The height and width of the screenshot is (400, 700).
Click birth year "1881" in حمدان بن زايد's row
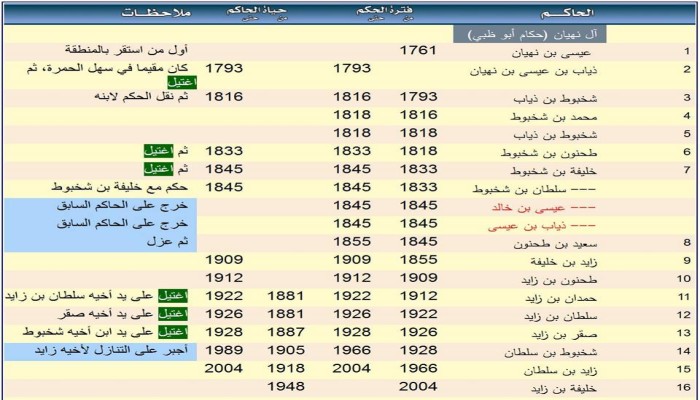pos(286,296)
